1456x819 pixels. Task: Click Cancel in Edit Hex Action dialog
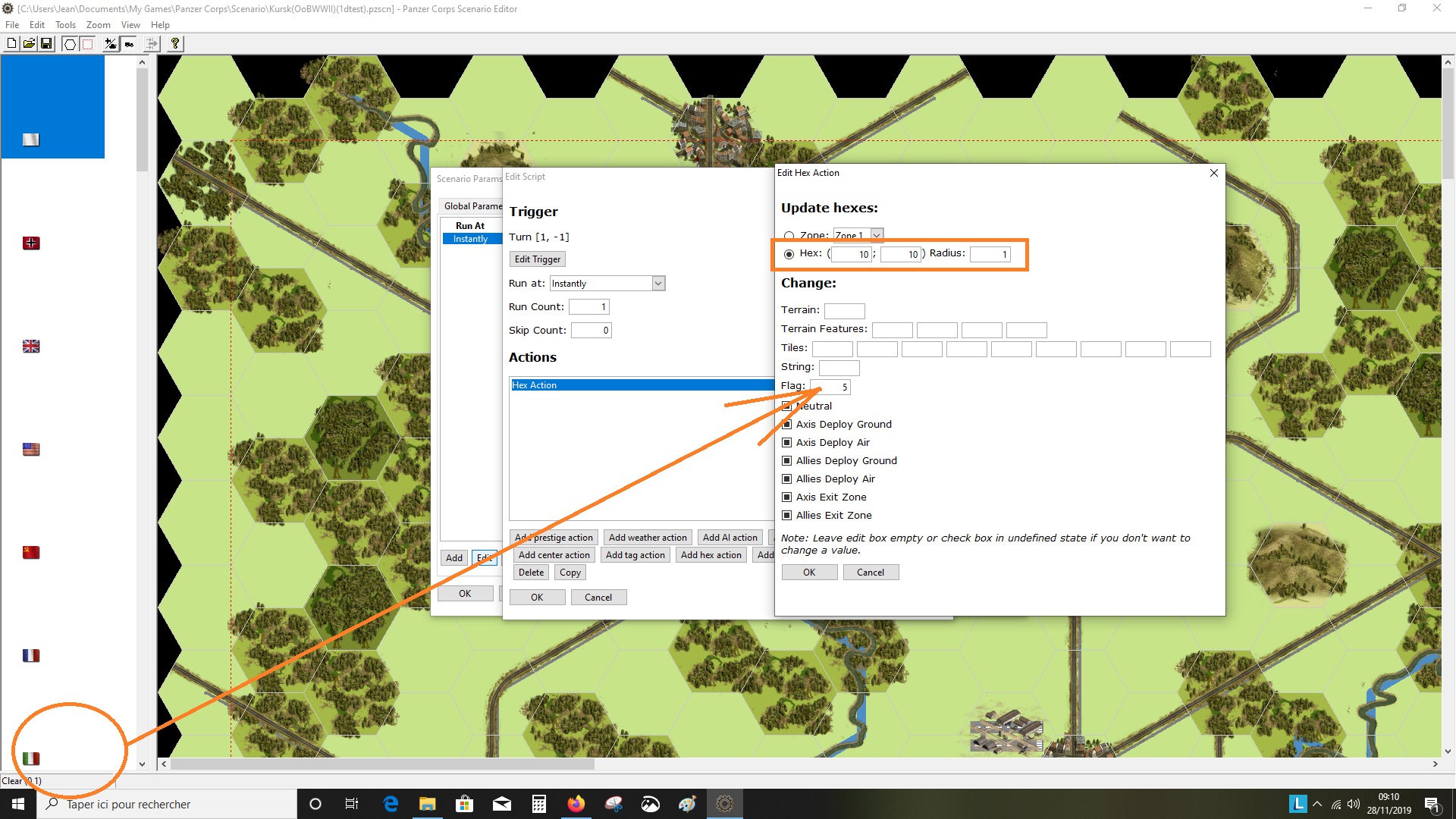click(871, 573)
